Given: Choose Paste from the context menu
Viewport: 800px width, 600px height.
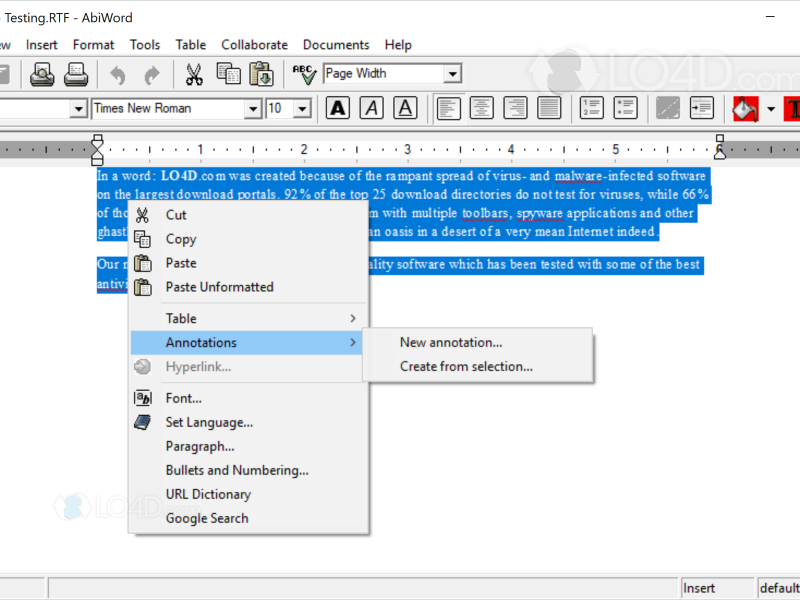Looking at the screenshot, I should pos(248,263).
